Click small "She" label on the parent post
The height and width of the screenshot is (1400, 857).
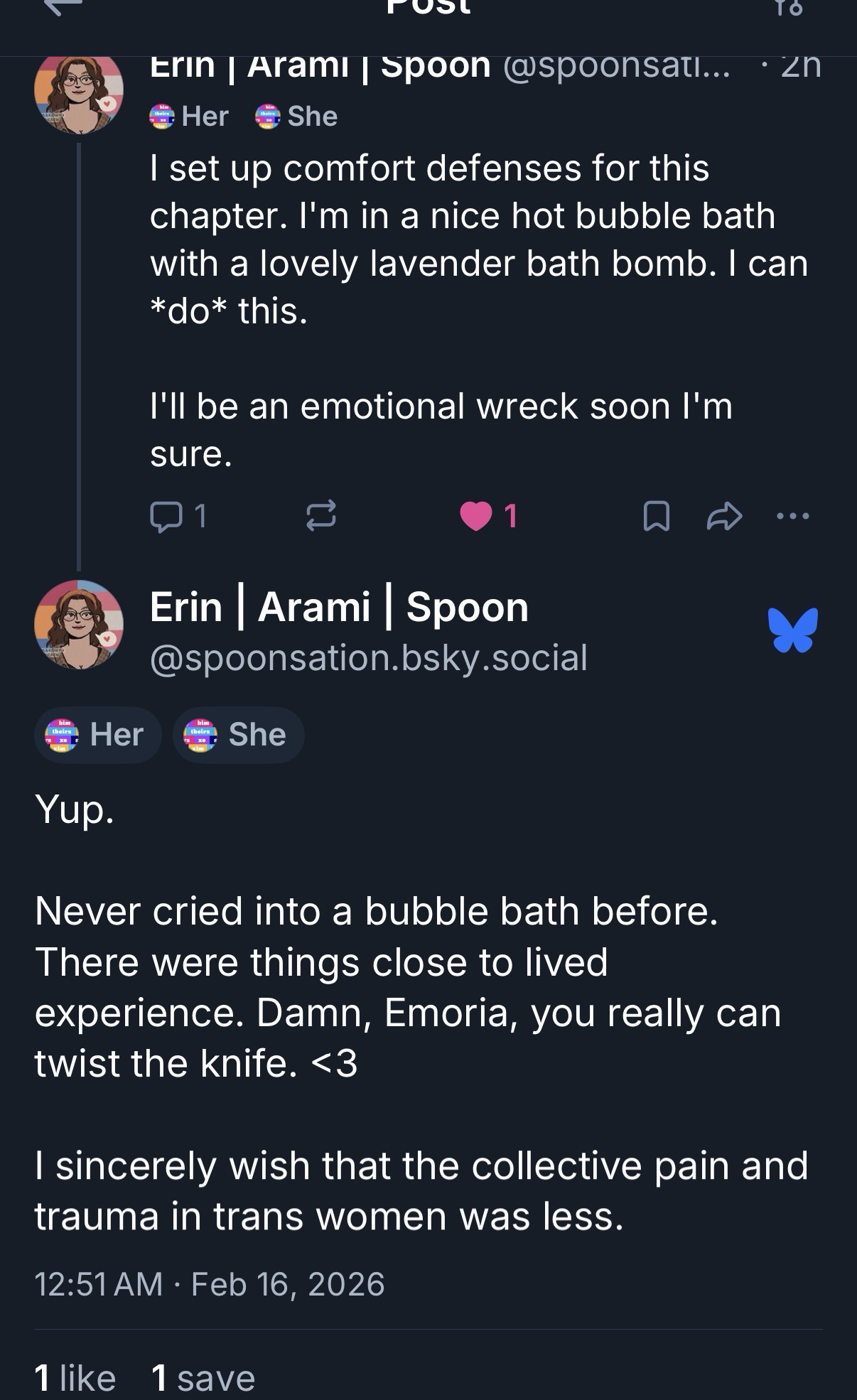(296, 117)
